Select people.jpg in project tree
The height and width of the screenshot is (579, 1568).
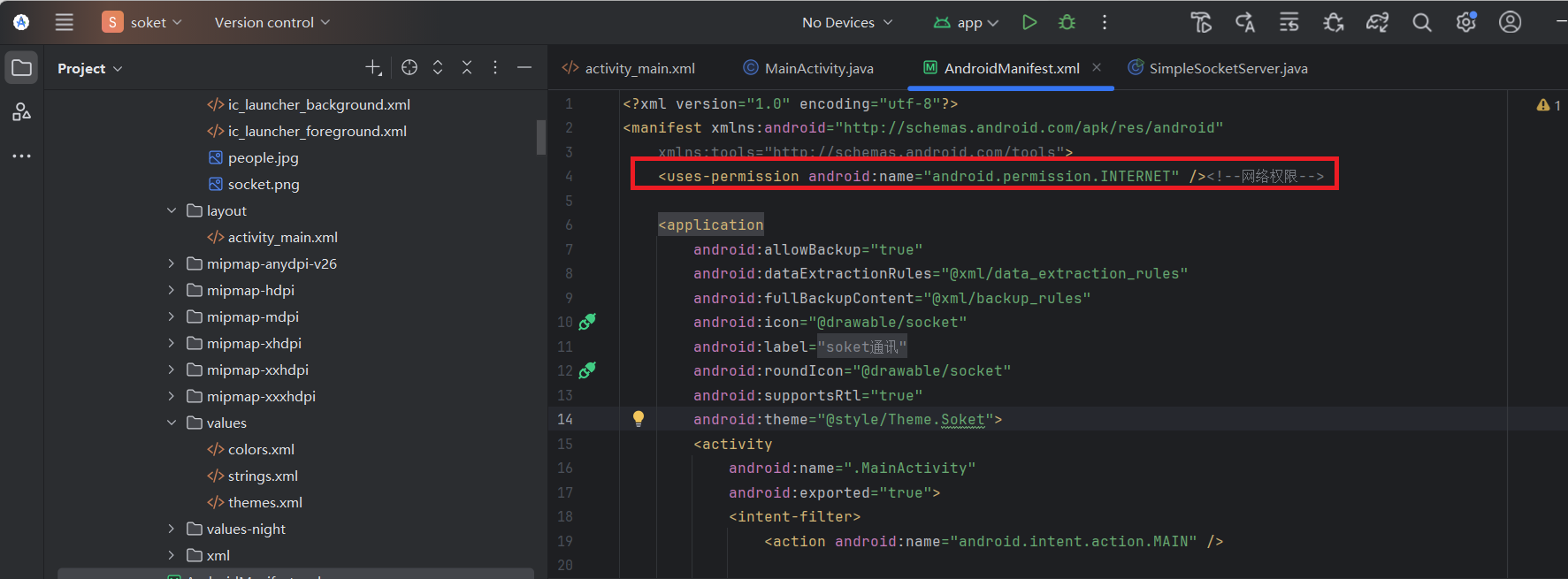click(x=254, y=157)
